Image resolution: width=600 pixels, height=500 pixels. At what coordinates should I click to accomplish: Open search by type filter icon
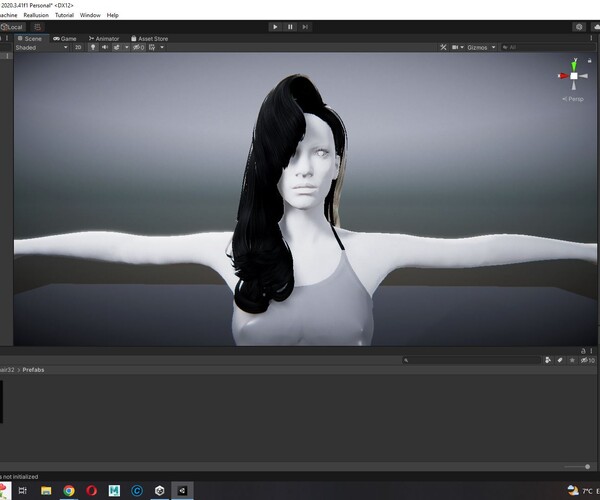[x=548, y=360]
